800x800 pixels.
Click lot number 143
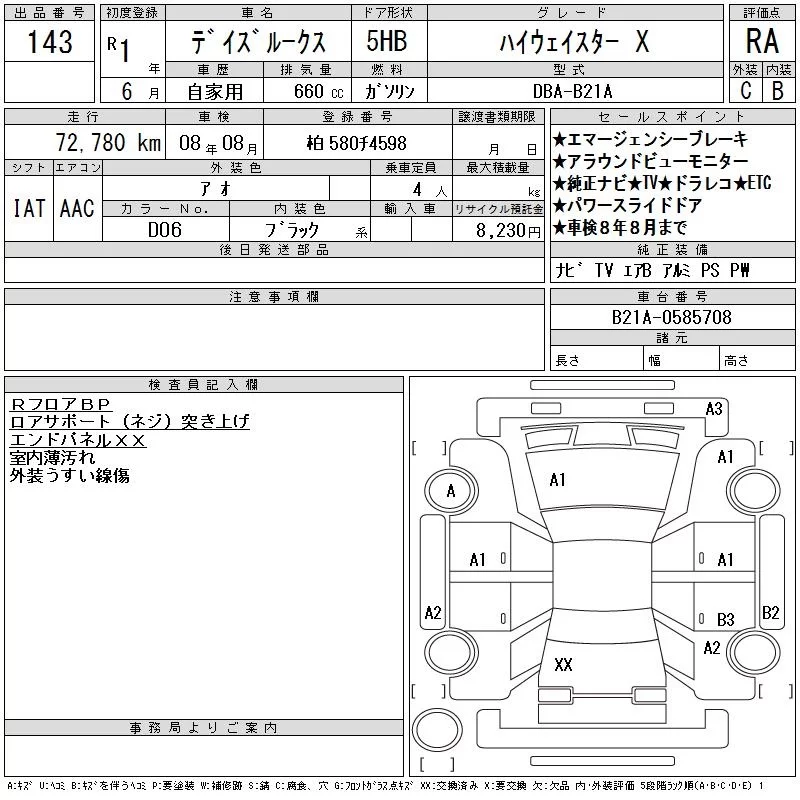click(49, 42)
